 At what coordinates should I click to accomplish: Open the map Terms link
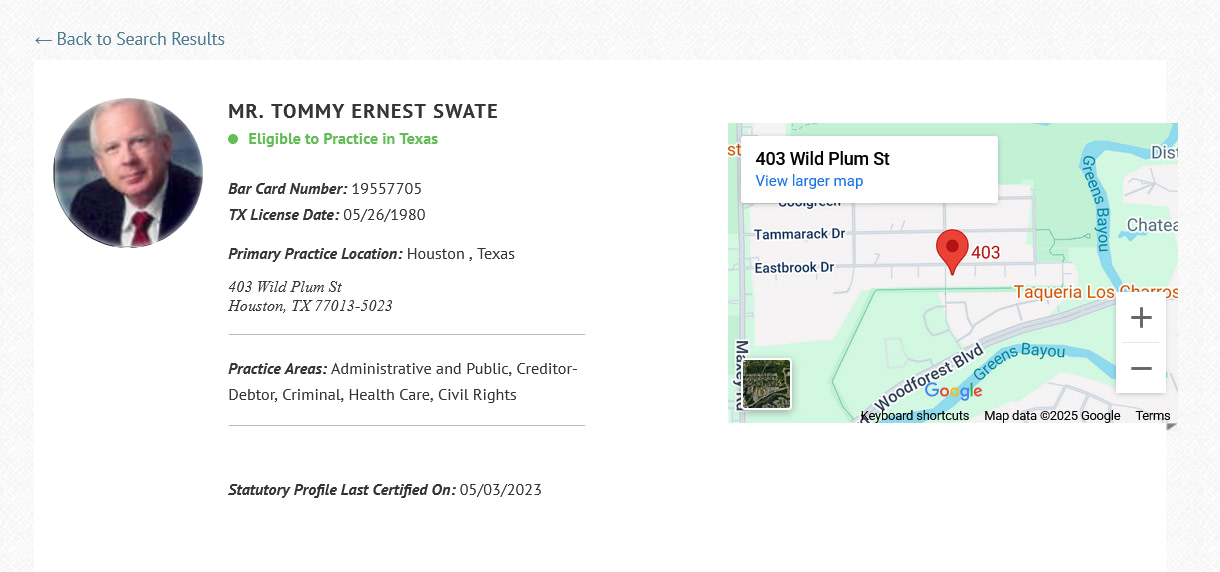coord(1153,416)
